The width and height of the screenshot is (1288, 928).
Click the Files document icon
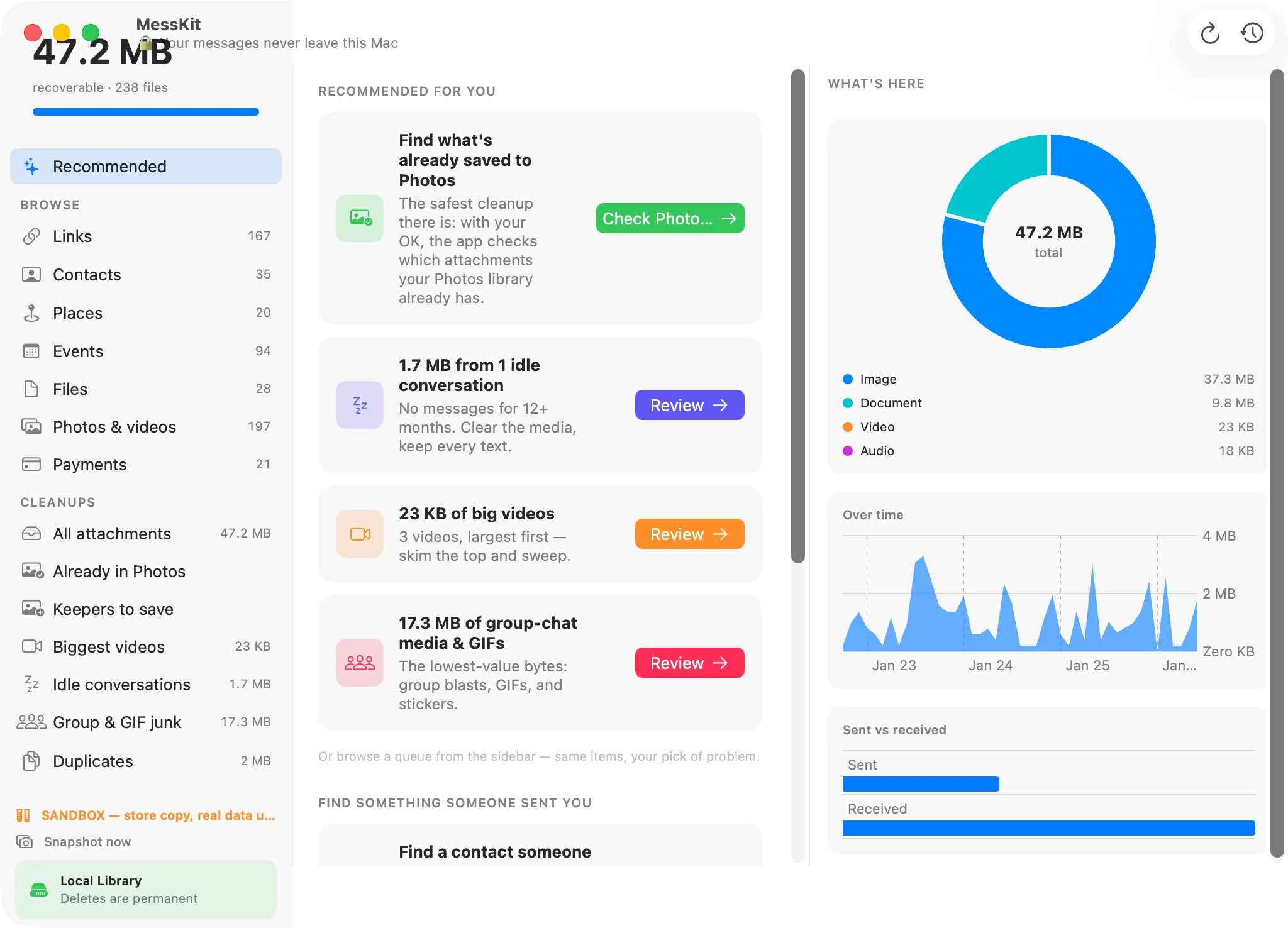coord(31,389)
